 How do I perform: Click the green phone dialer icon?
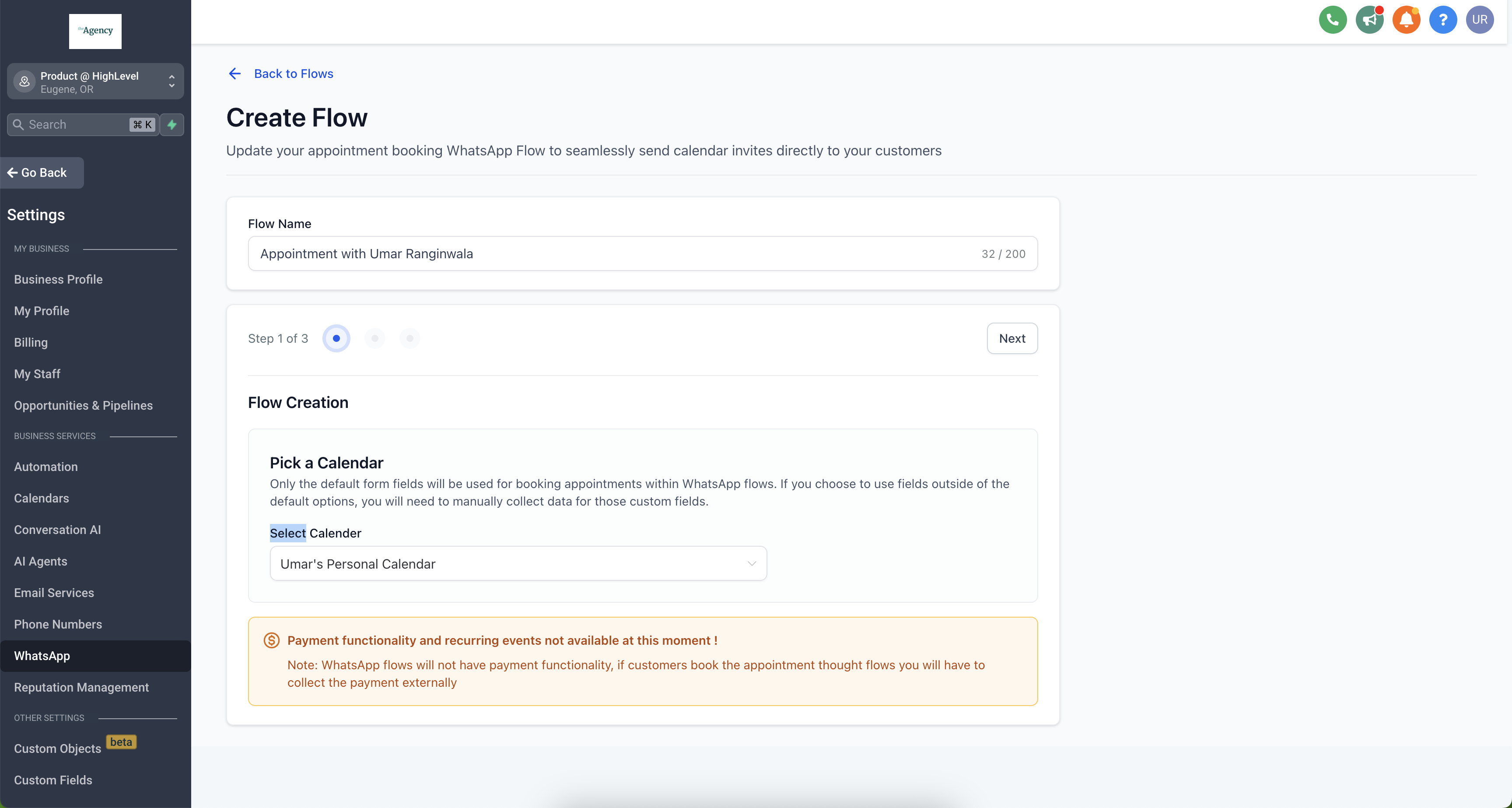[x=1332, y=20]
